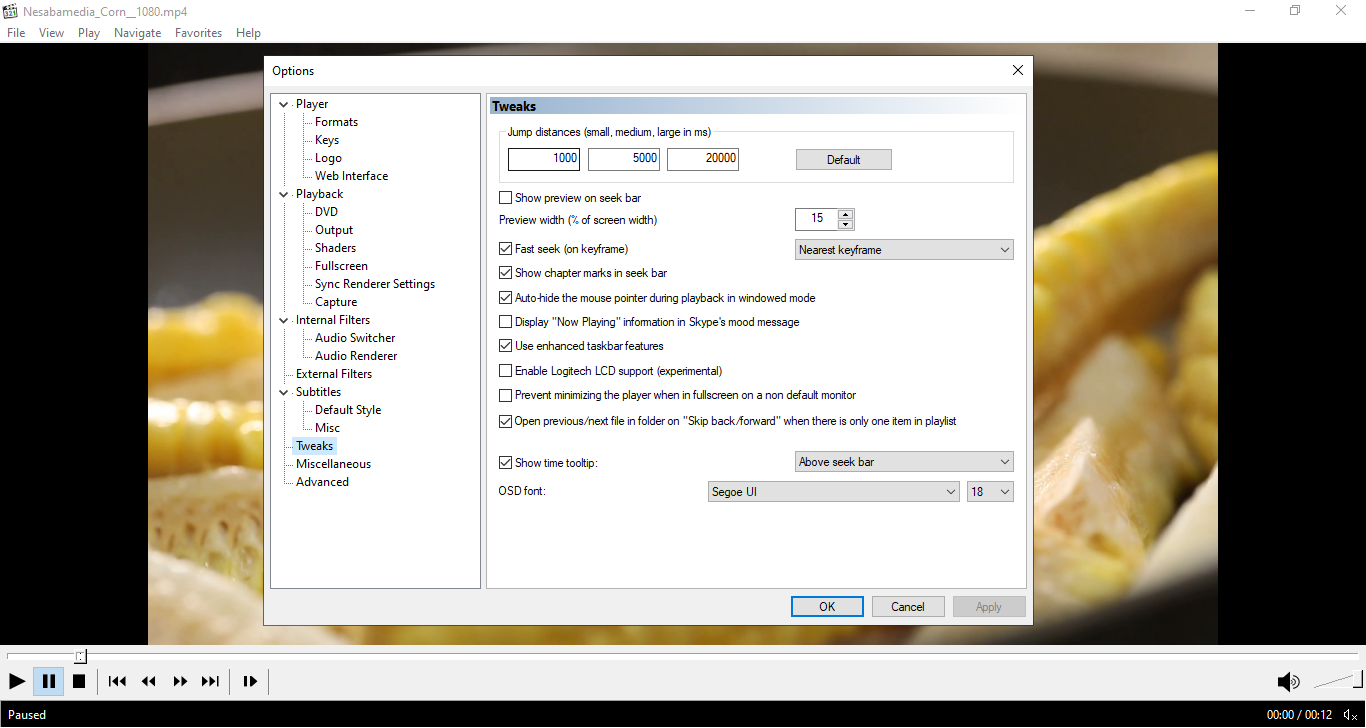Disable Use enhanced taskbar features checkbox
The height and width of the screenshot is (728, 1366).
coord(505,346)
